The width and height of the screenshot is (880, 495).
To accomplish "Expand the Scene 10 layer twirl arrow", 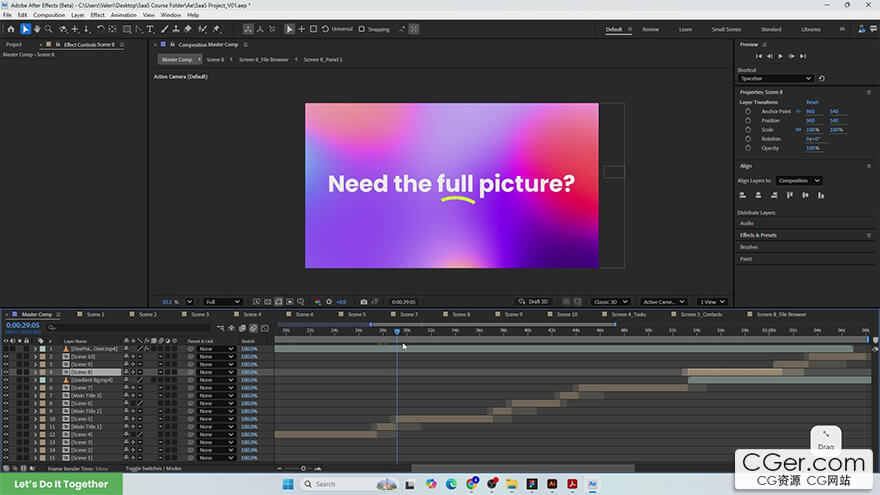I will [35, 356].
